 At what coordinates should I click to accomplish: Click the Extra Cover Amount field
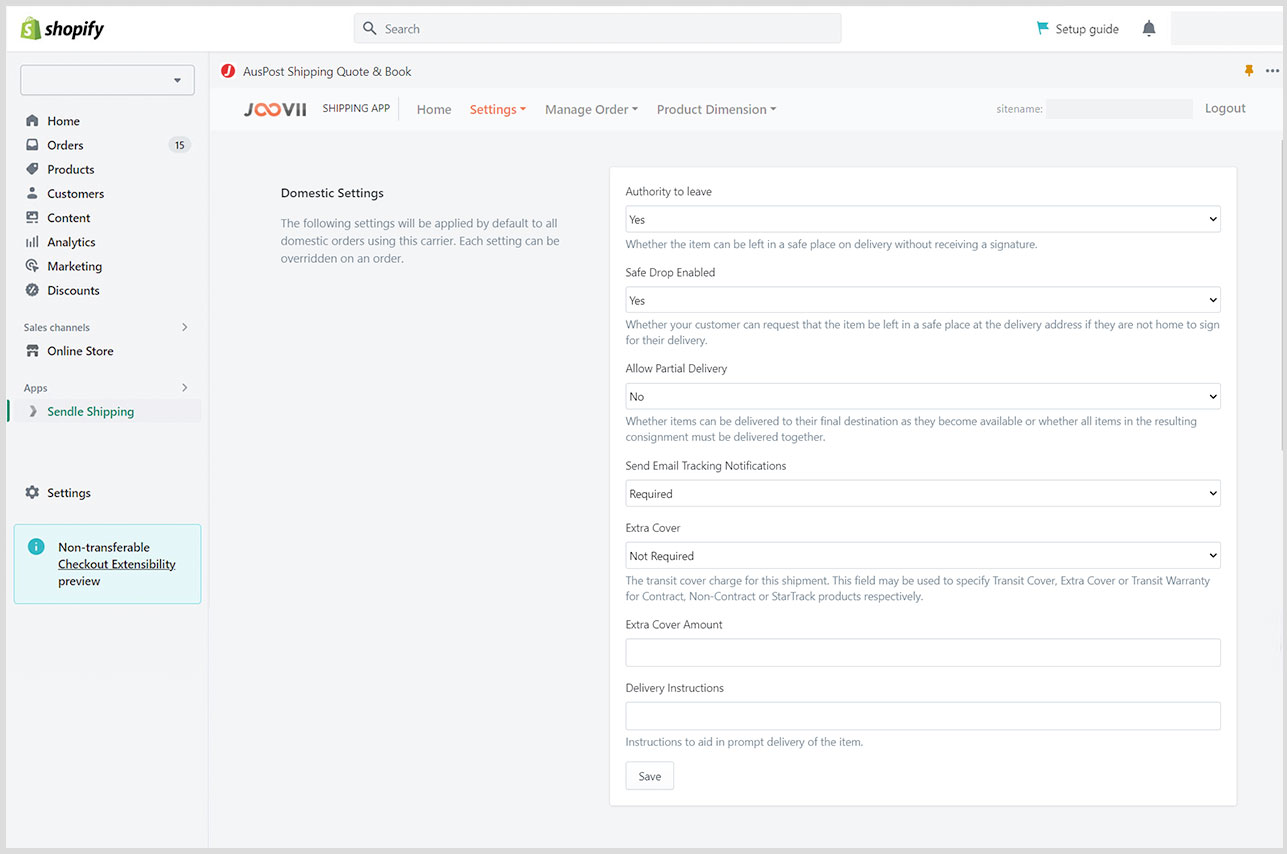[922, 653]
